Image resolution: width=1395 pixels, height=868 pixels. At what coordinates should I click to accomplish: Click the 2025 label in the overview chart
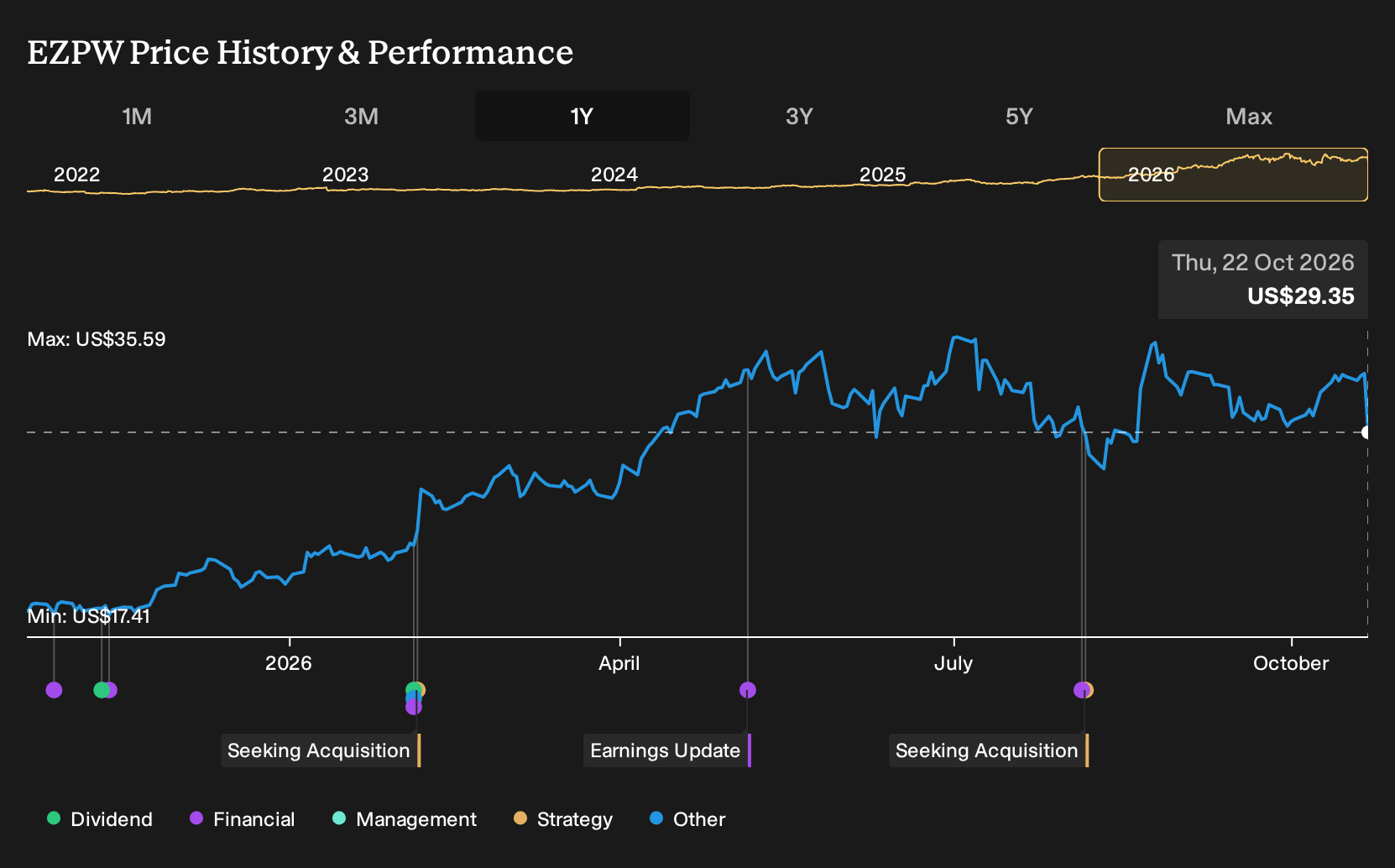[x=882, y=175]
